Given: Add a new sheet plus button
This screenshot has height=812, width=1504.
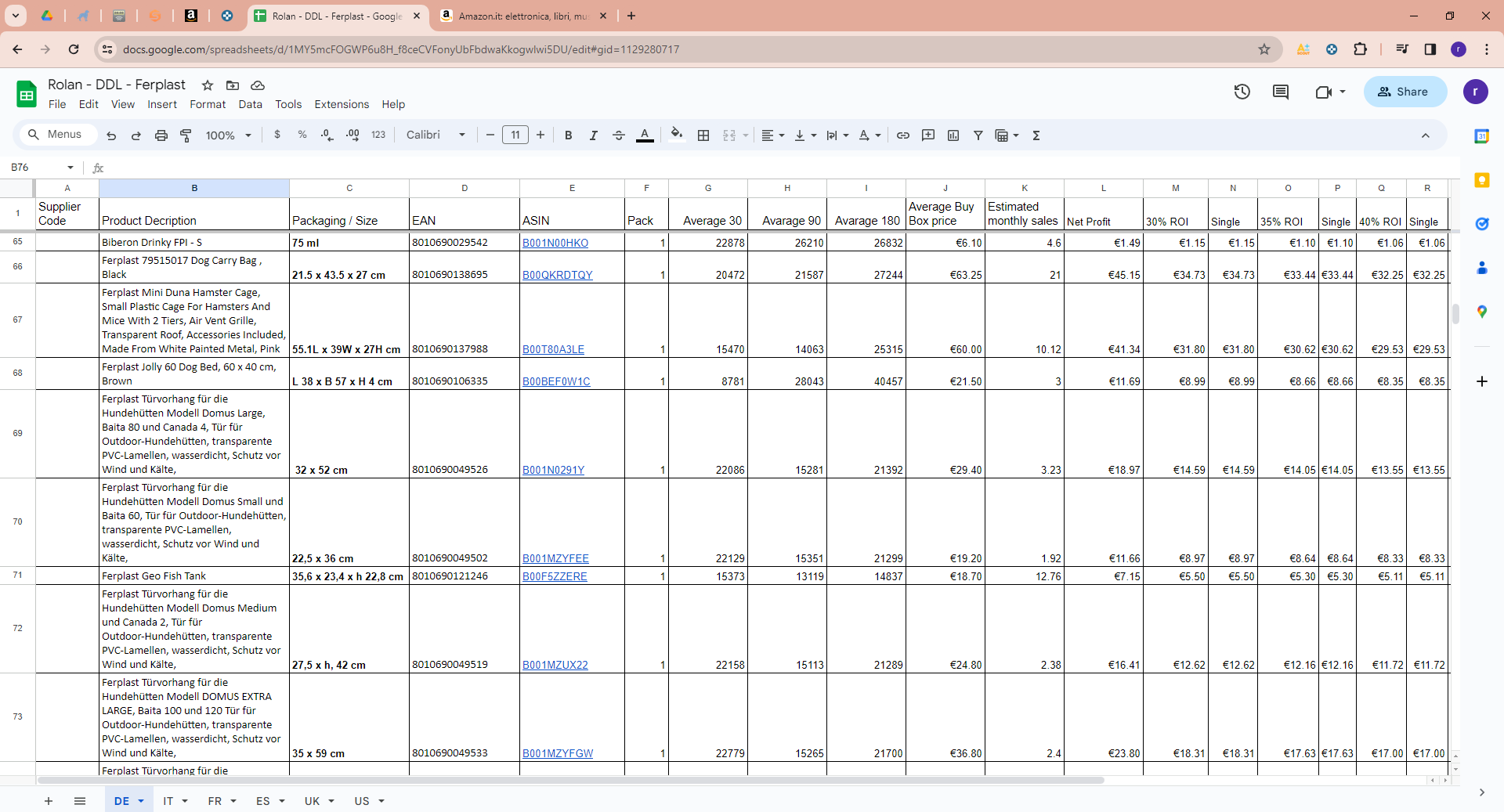Looking at the screenshot, I should [49, 801].
